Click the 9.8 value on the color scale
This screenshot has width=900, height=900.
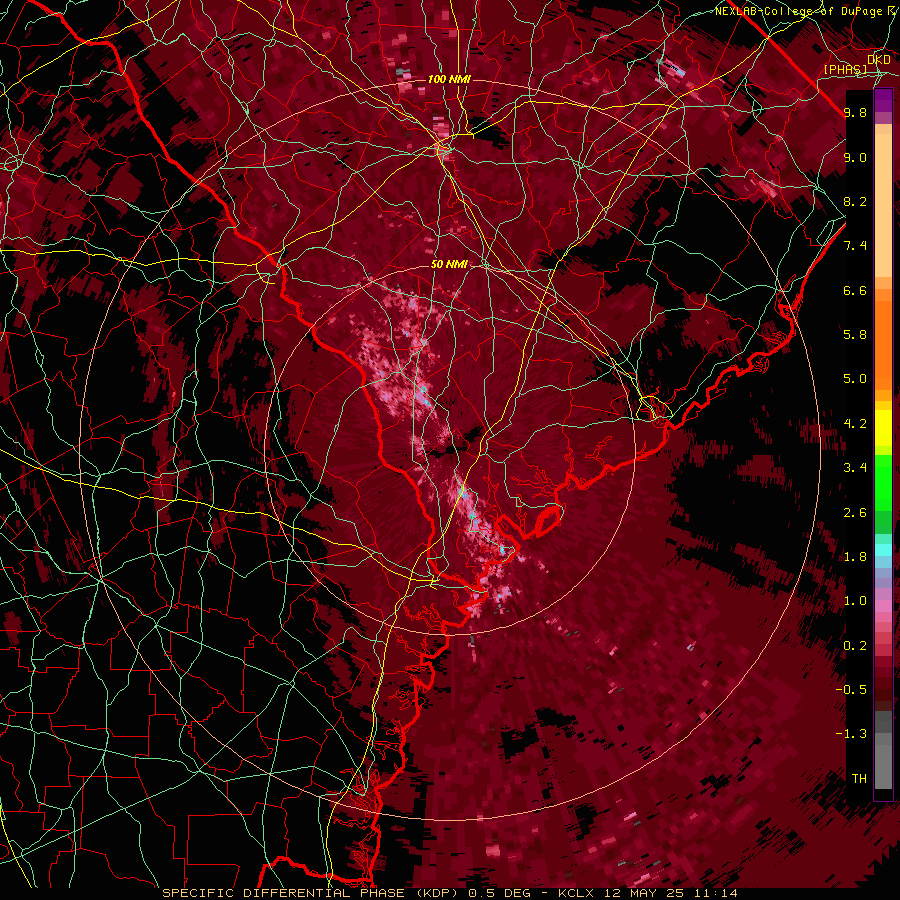(x=855, y=112)
